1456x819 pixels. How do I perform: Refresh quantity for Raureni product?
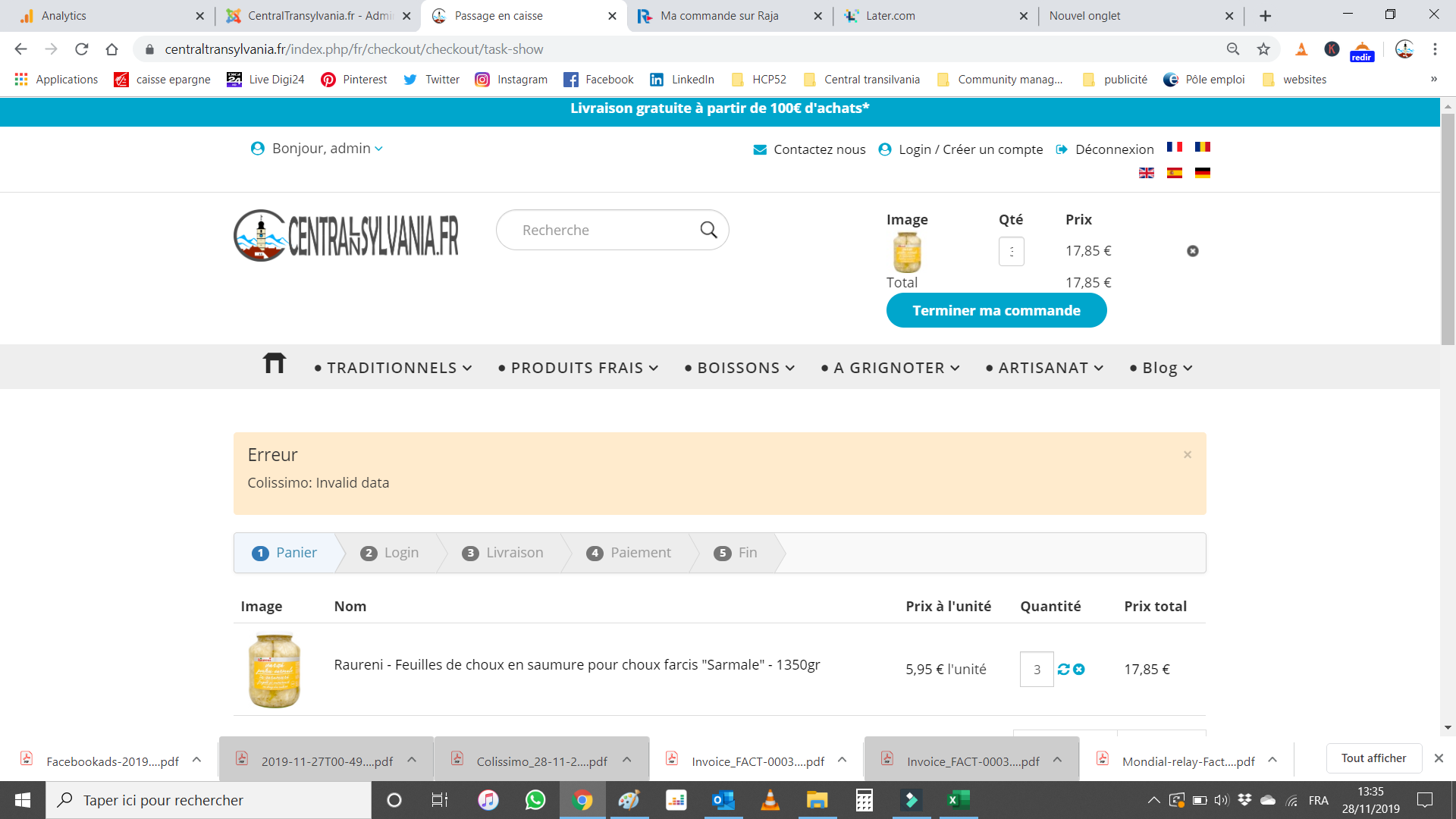point(1063,669)
